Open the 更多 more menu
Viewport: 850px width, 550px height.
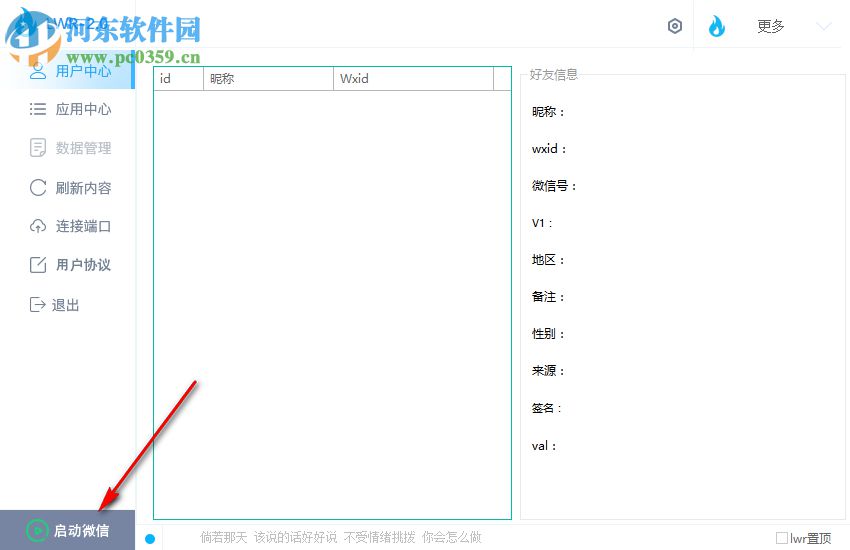[x=770, y=26]
